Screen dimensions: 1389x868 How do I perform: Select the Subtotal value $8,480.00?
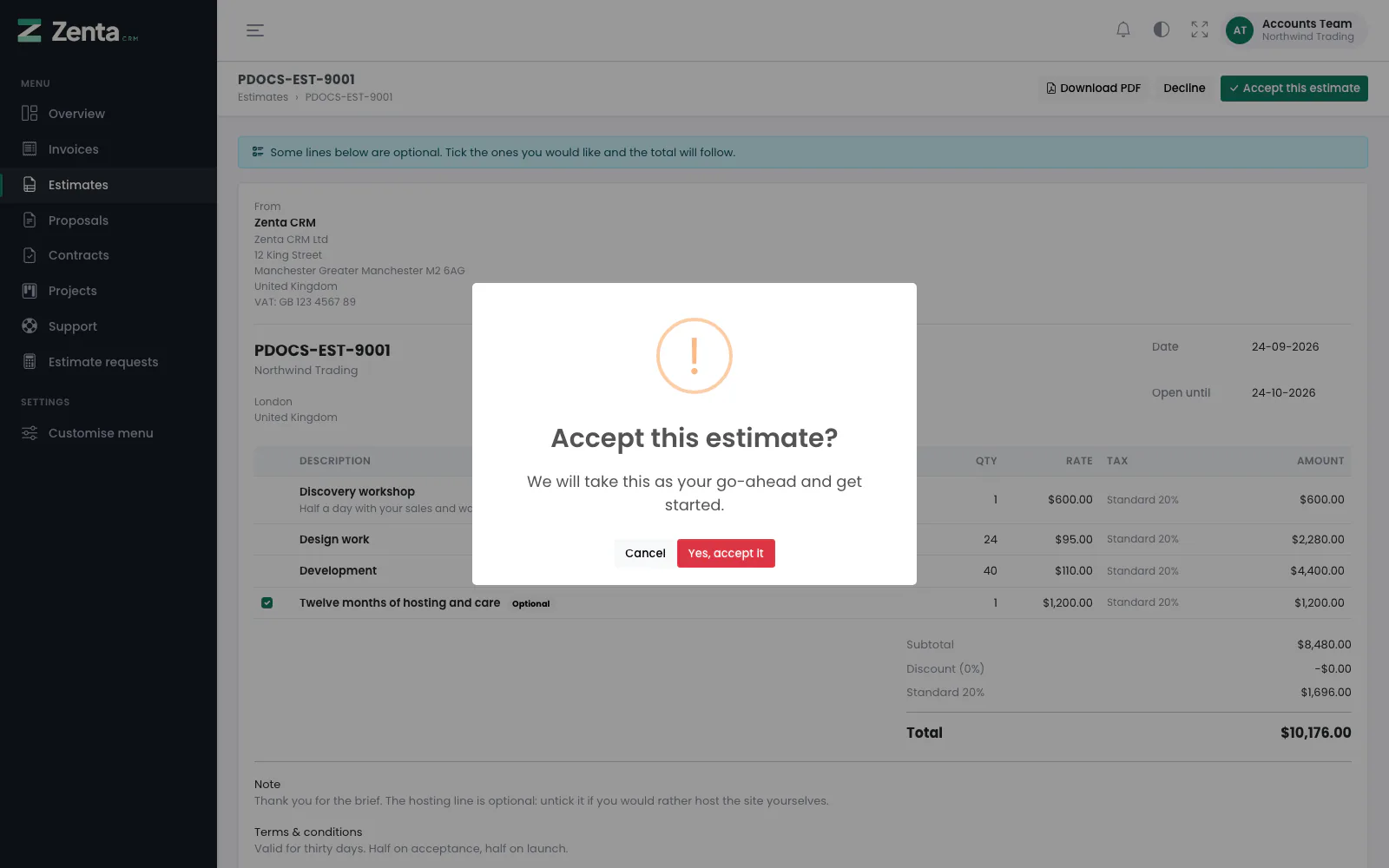(1324, 645)
